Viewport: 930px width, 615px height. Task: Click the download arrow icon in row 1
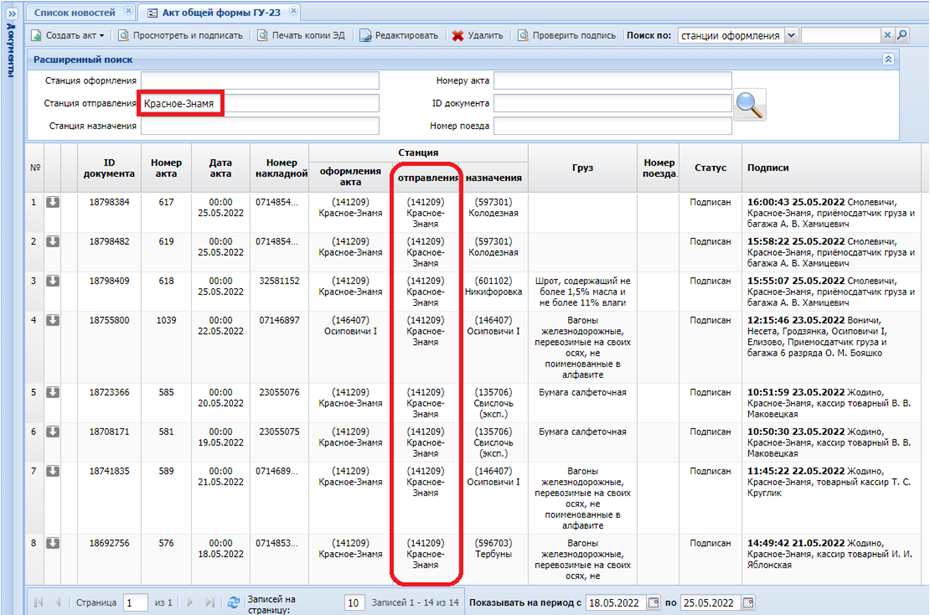click(53, 202)
